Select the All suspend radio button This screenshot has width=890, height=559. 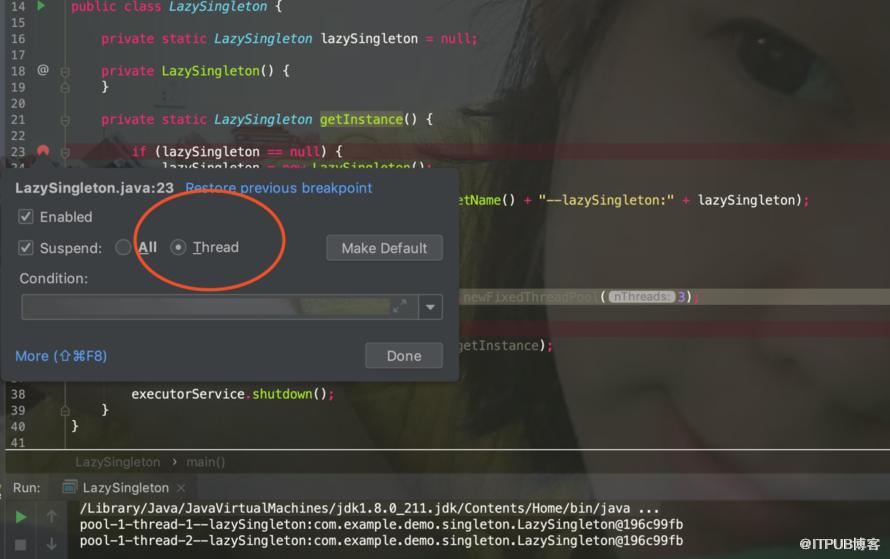point(123,247)
